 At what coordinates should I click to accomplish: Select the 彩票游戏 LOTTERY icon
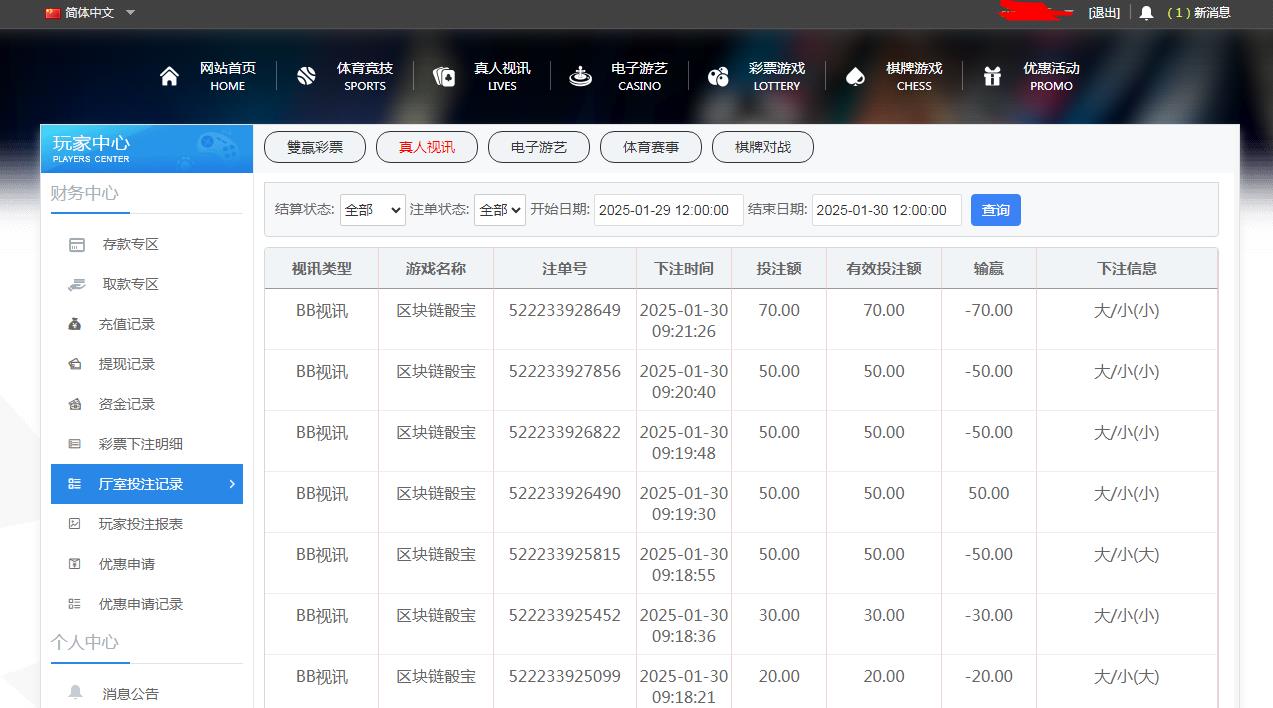click(717, 75)
